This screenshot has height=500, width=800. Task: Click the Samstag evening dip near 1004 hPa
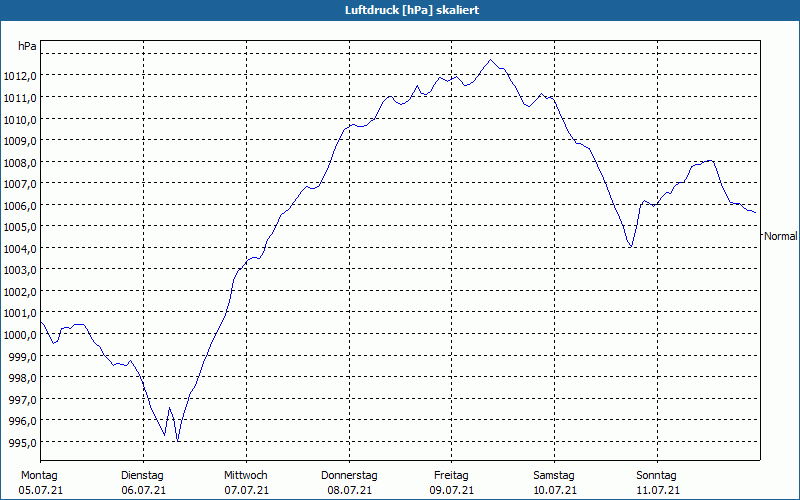coord(631,247)
